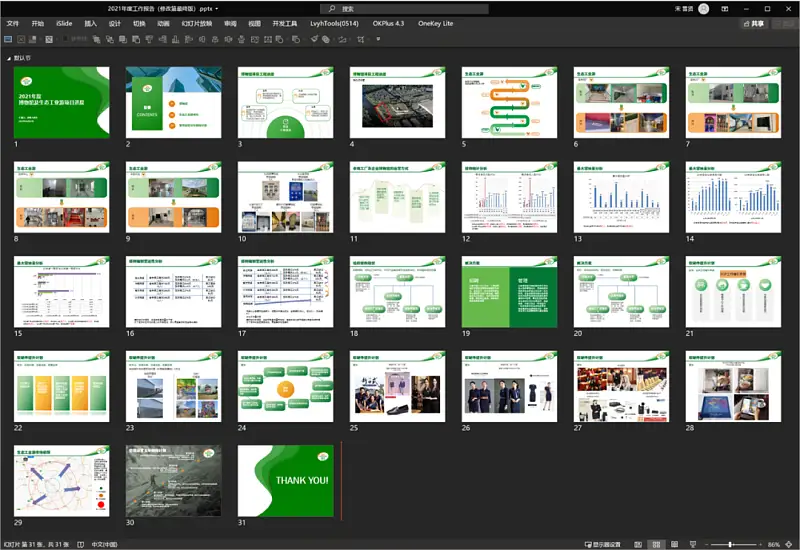Click the first blue icon in quick access toolbar
Image resolution: width=800 pixels, height=550 pixels.
[x=8, y=39]
